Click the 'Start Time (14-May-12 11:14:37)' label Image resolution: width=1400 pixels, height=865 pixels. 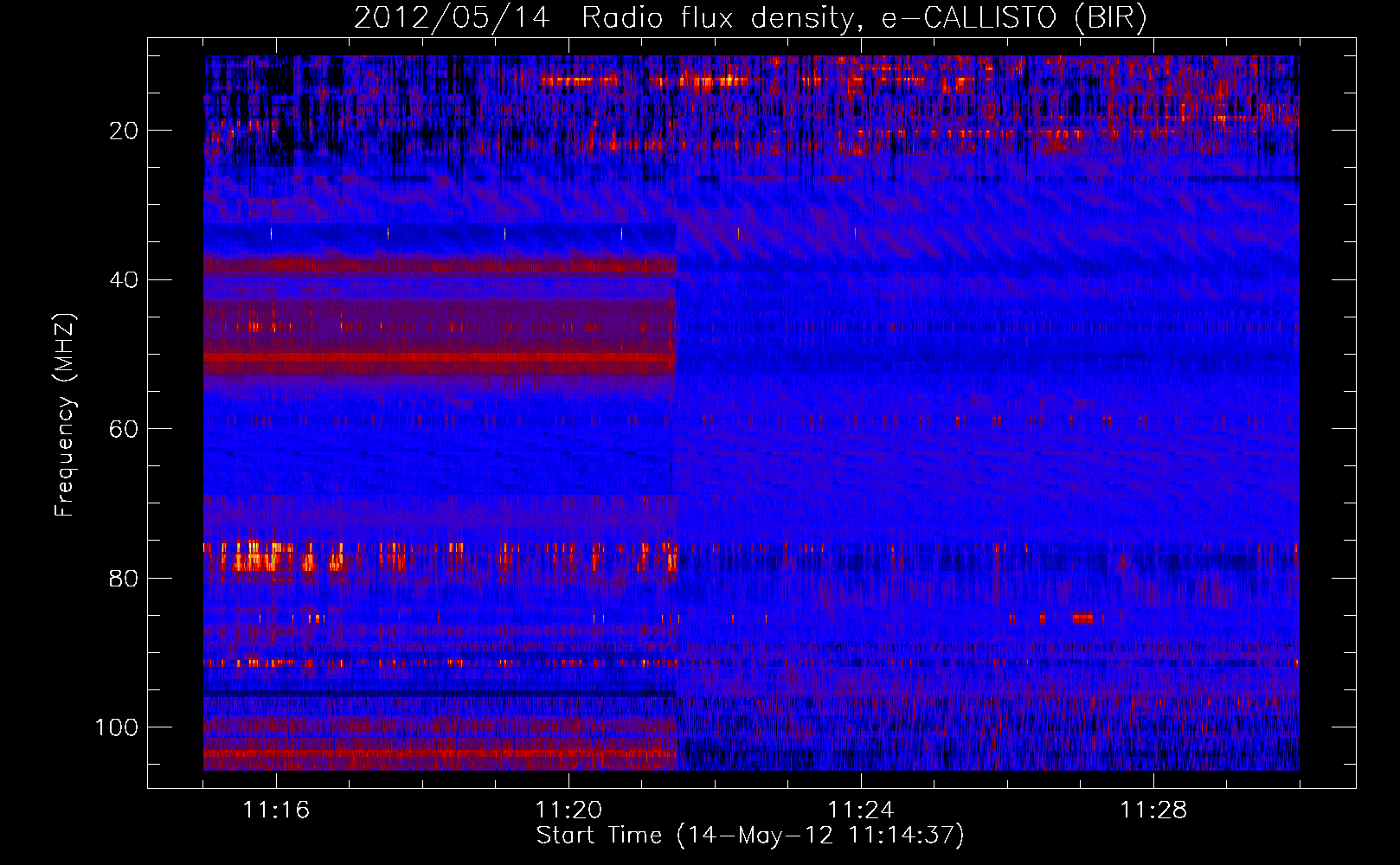click(x=750, y=836)
